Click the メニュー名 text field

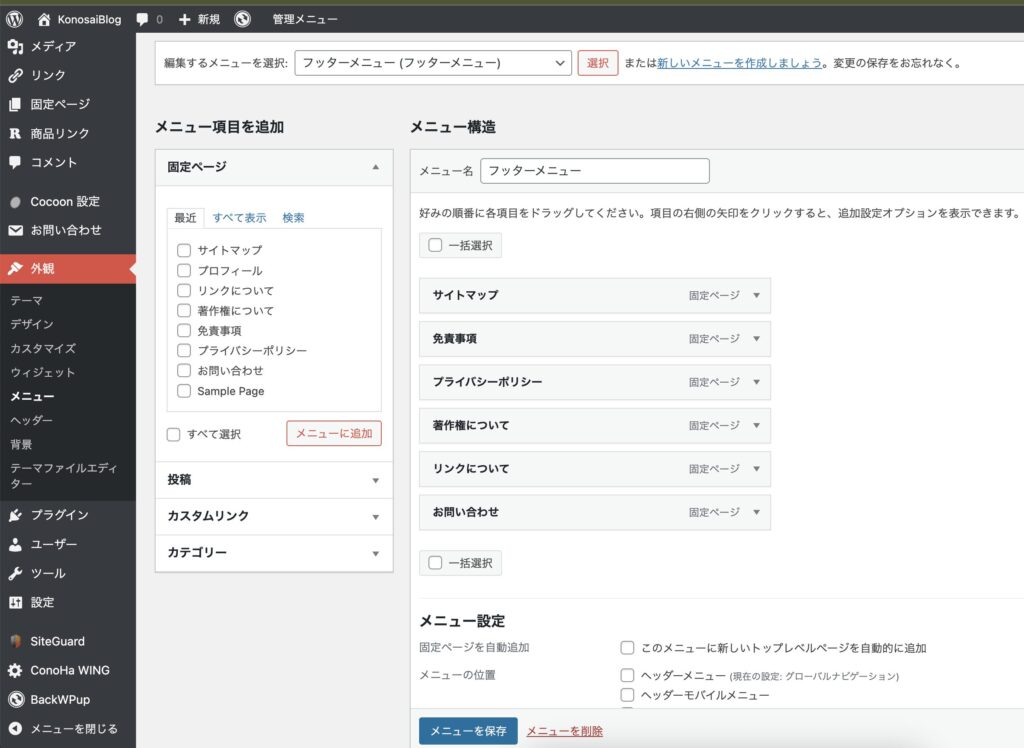coord(595,171)
